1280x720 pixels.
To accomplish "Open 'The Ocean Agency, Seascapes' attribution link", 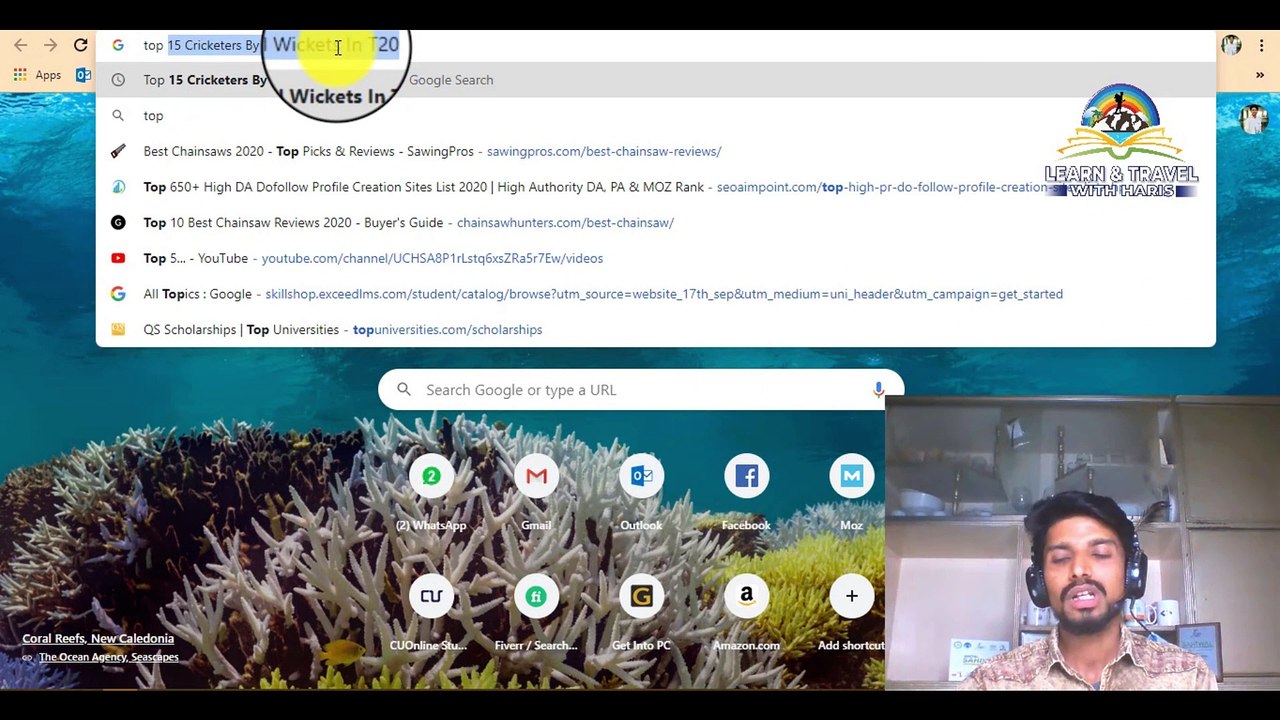I will pyautogui.click(x=108, y=657).
